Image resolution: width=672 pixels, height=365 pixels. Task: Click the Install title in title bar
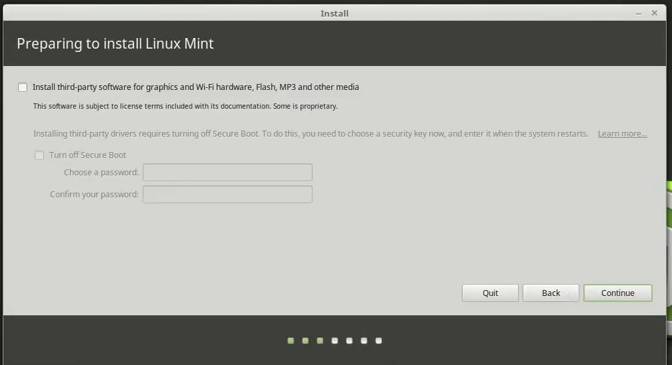[335, 13]
